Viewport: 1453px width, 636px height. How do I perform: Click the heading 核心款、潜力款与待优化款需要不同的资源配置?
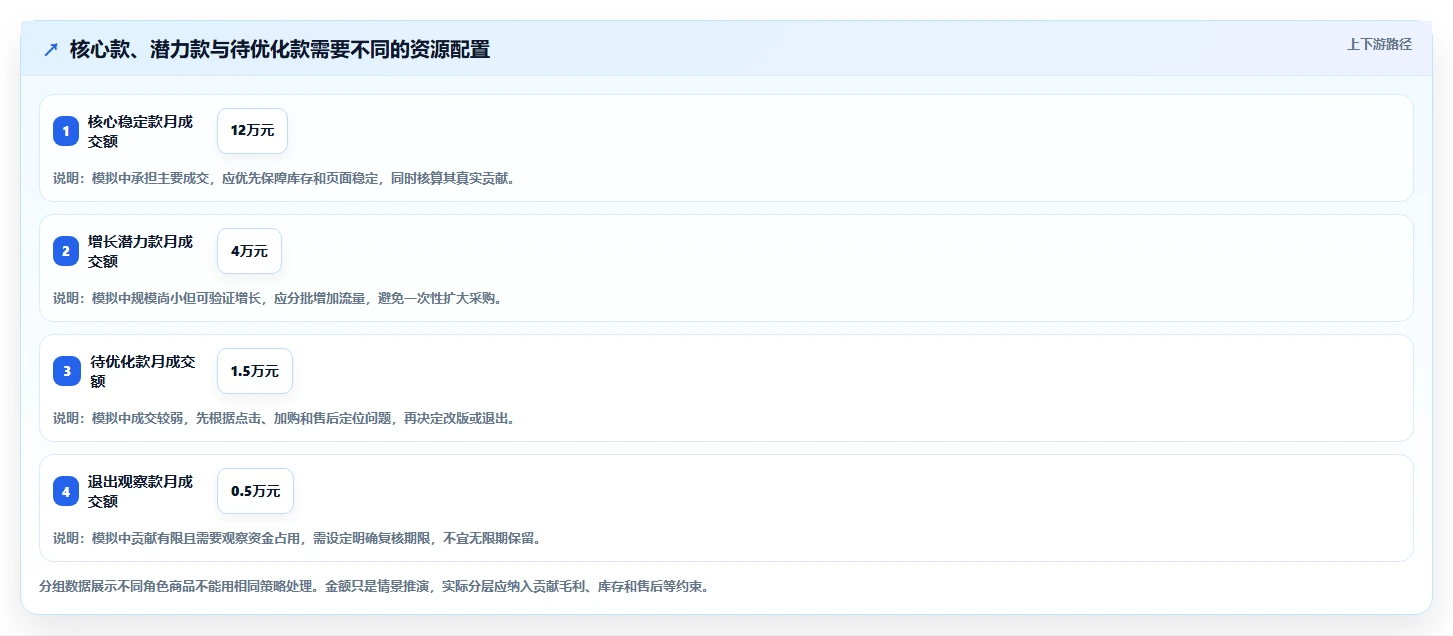point(280,49)
